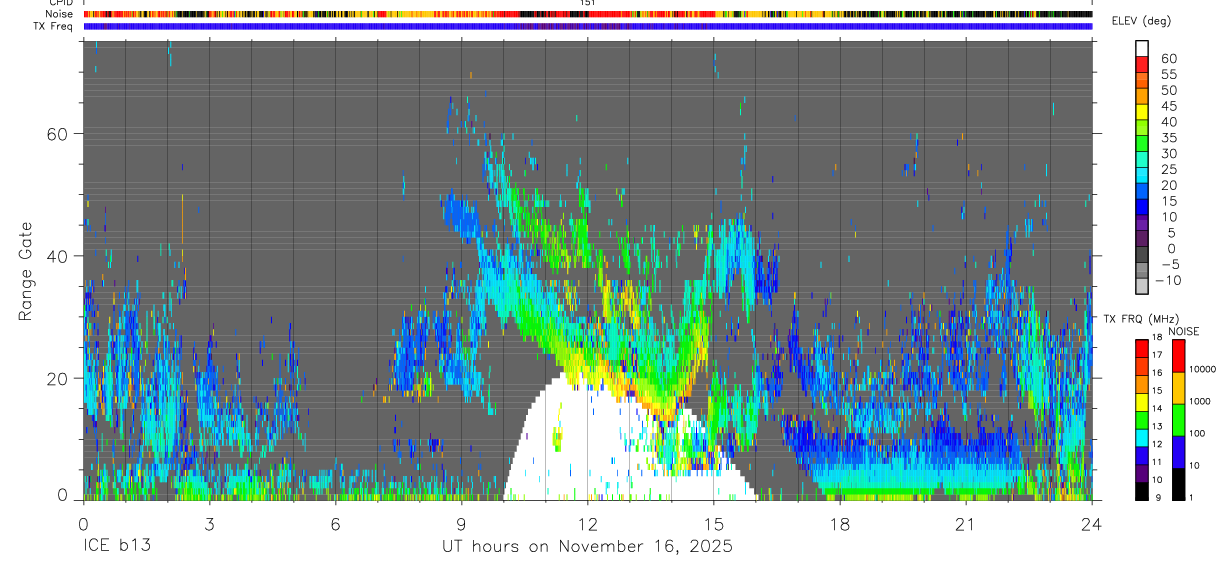Click the red top swatch in NOISE bar
This screenshot has width=1228, height=567.
coord(1178,356)
